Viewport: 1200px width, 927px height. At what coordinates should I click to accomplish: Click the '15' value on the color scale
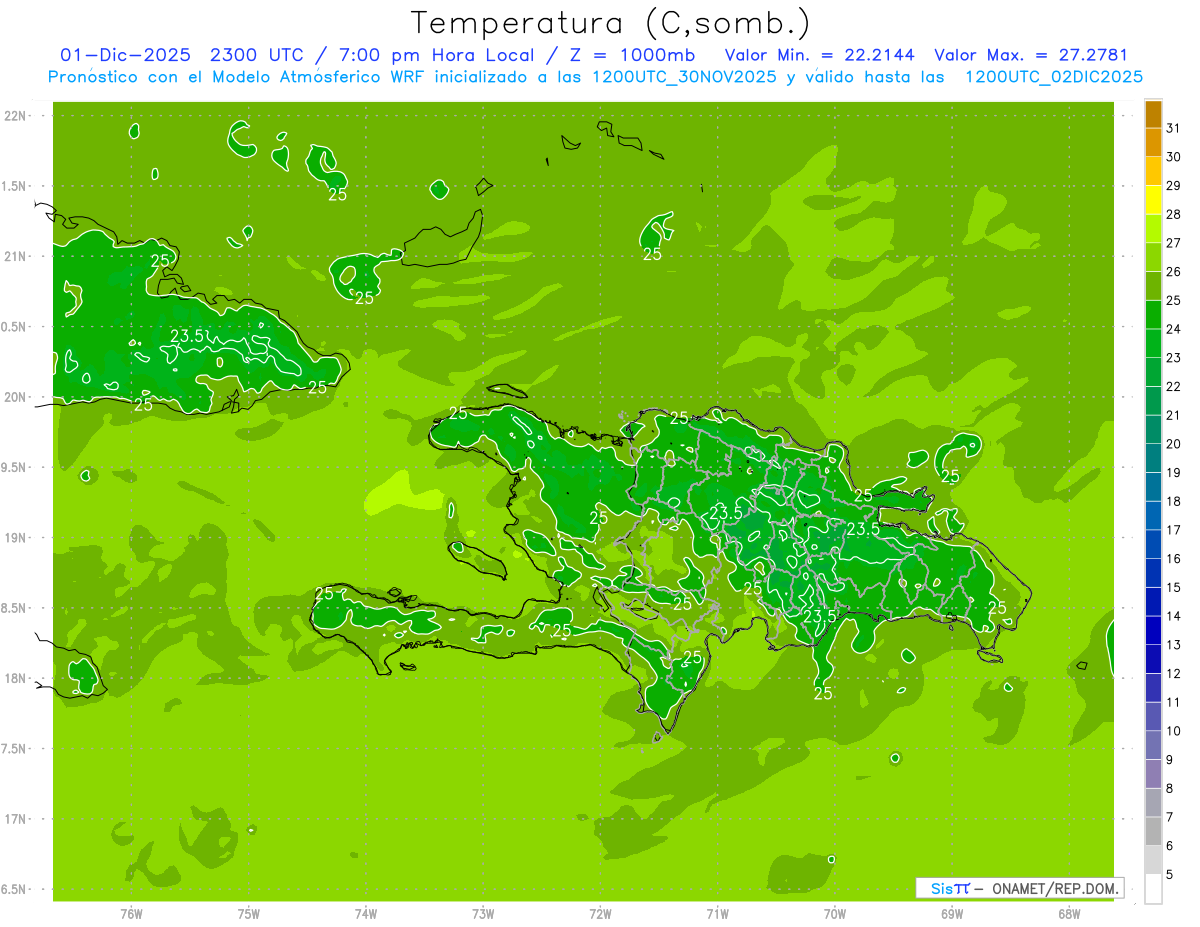coord(1173,587)
